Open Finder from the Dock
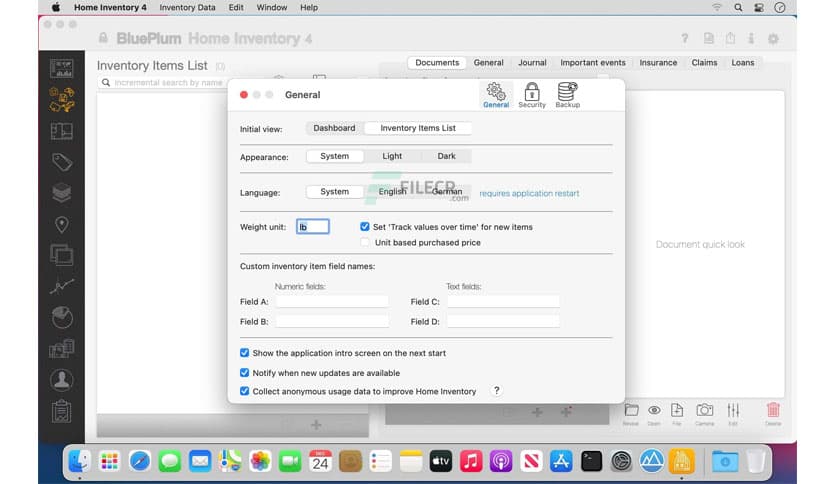836x484 pixels. pyautogui.click(x=79, y=461)
